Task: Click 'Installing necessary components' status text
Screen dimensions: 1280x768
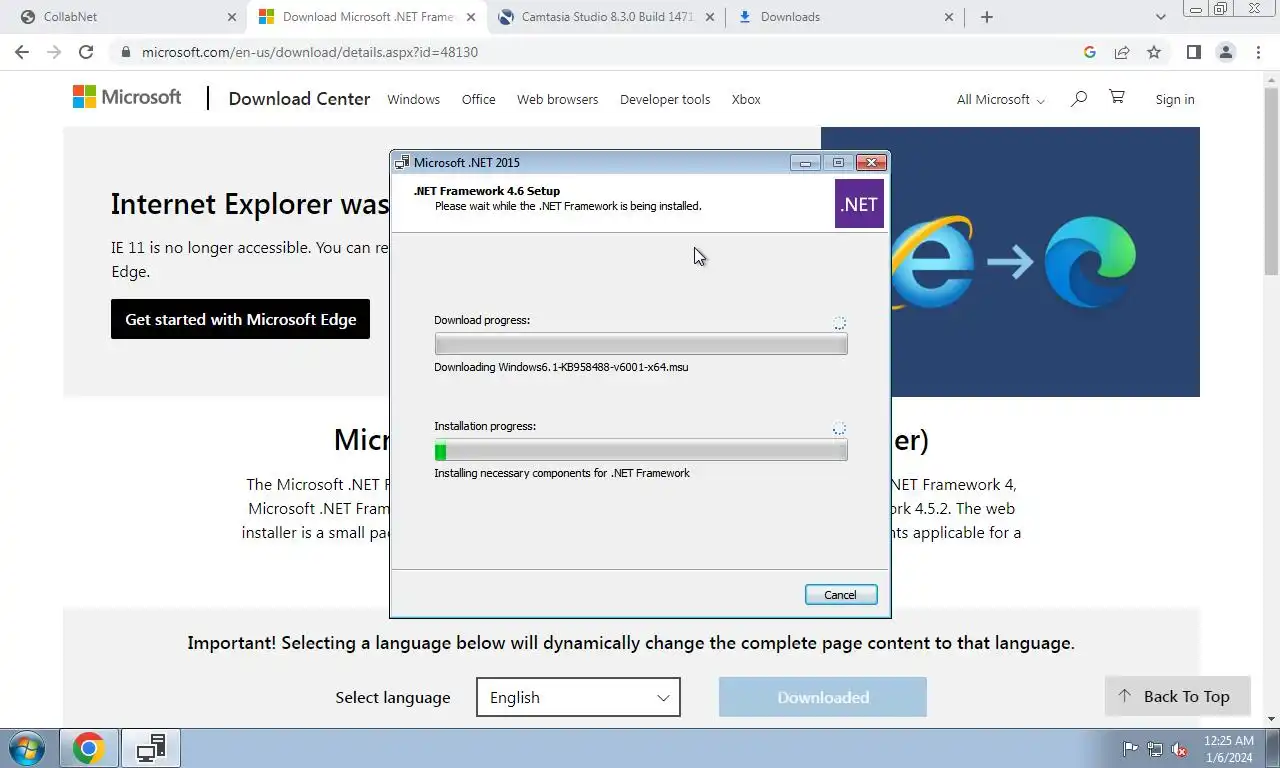Action: tap(562, 473)
